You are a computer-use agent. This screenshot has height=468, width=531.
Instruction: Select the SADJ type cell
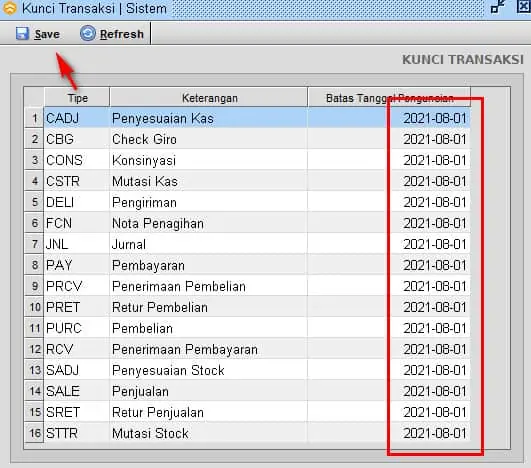coord(77,370)
